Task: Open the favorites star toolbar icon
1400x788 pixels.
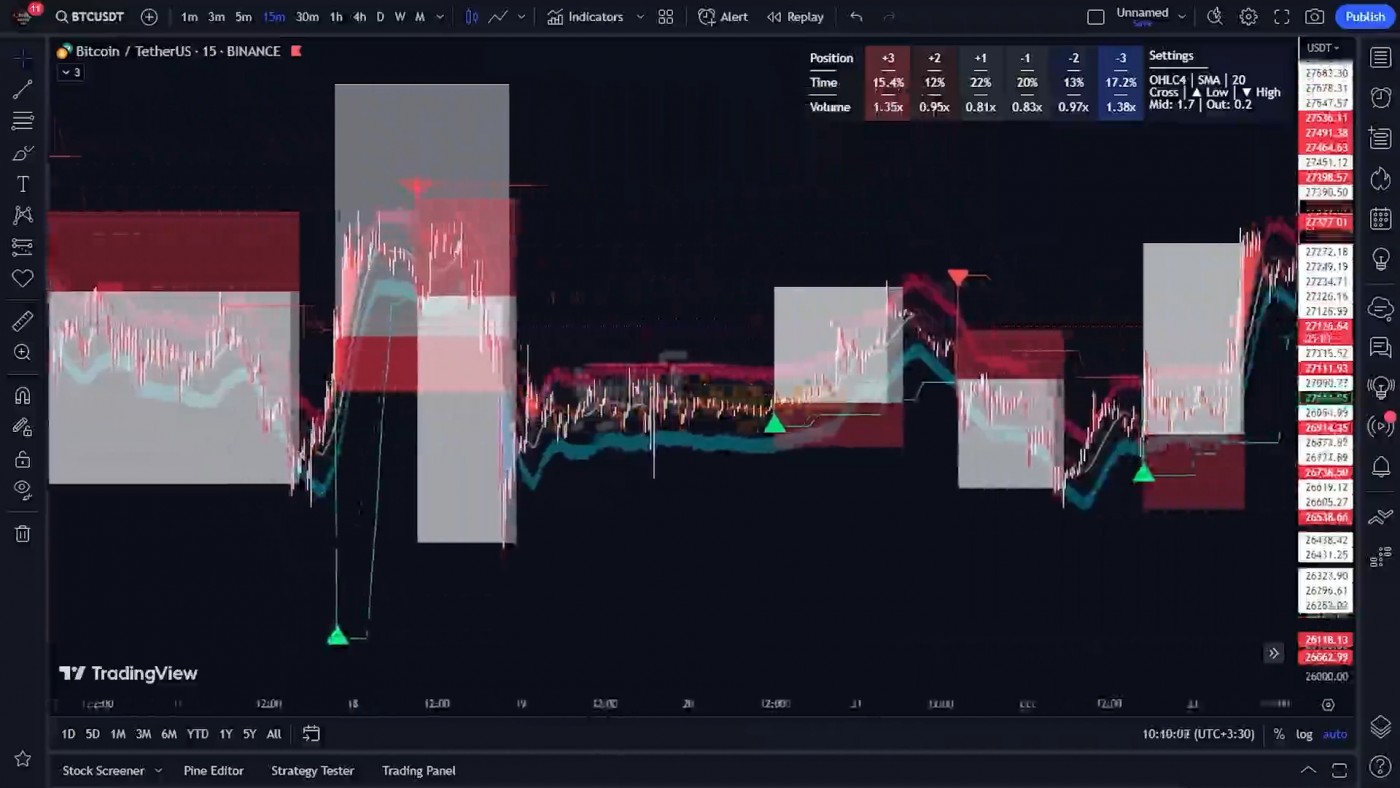Action: click(22, 759)
